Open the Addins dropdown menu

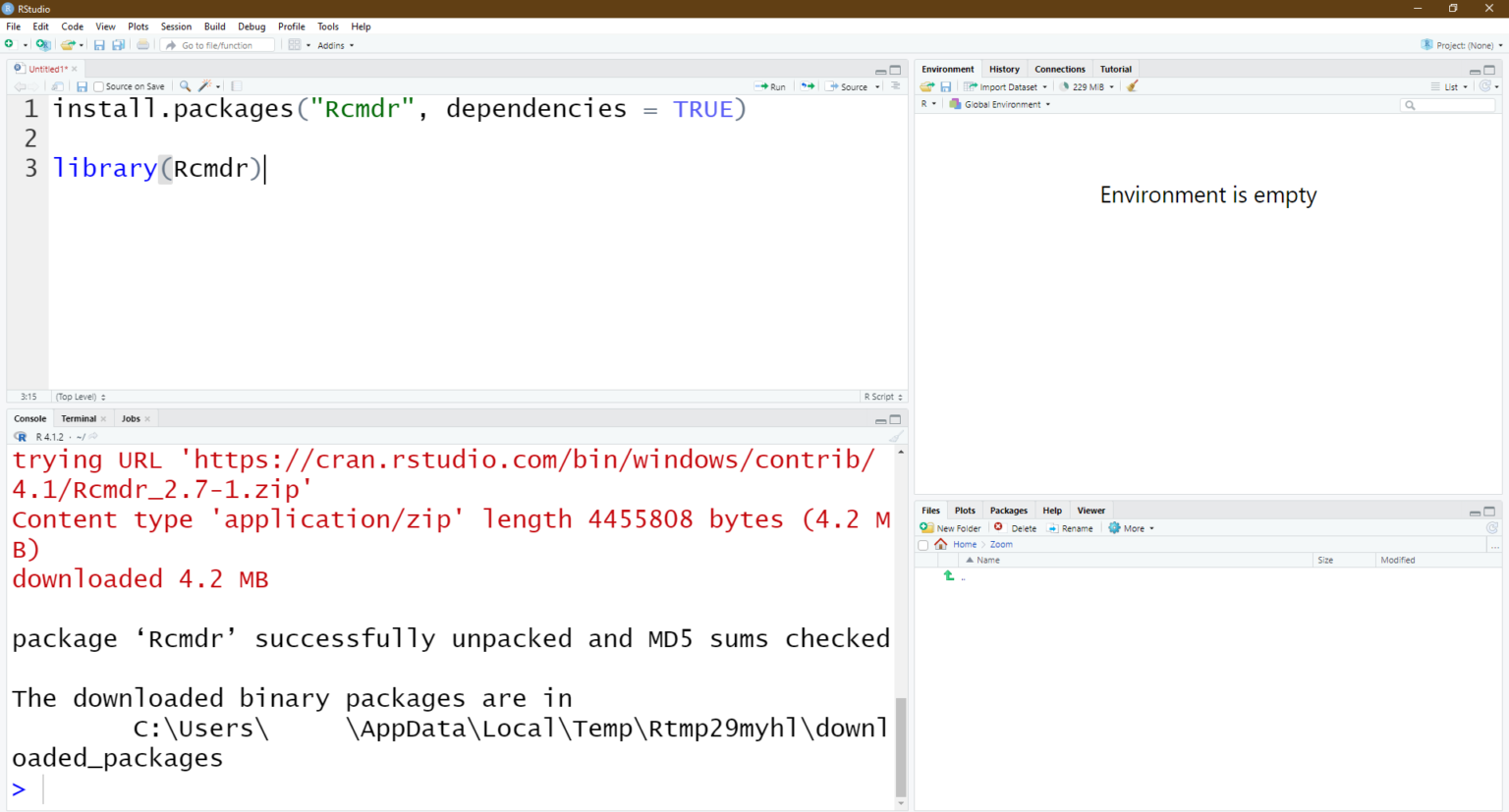point(335,45)
